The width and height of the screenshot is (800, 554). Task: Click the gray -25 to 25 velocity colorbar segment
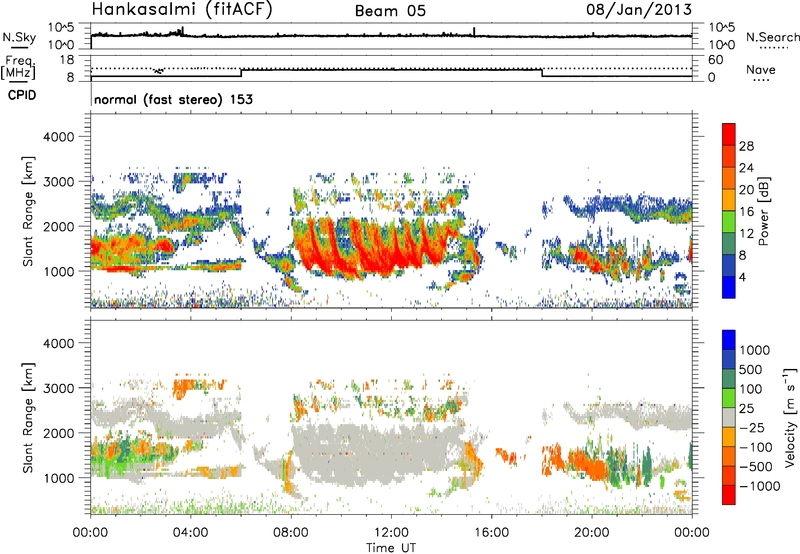729,417
